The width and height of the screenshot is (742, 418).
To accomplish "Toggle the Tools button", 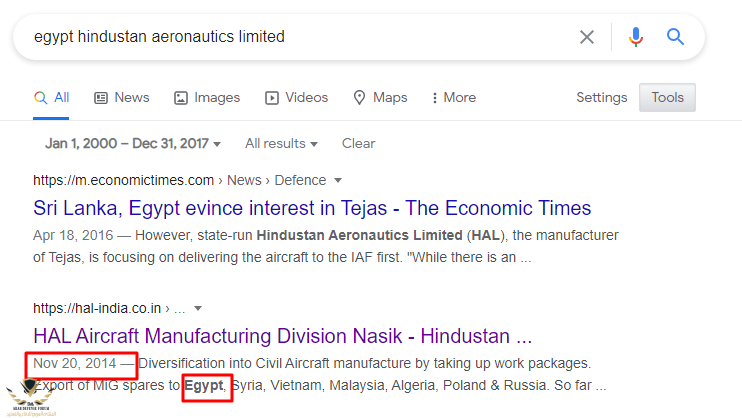I will 667,97.
